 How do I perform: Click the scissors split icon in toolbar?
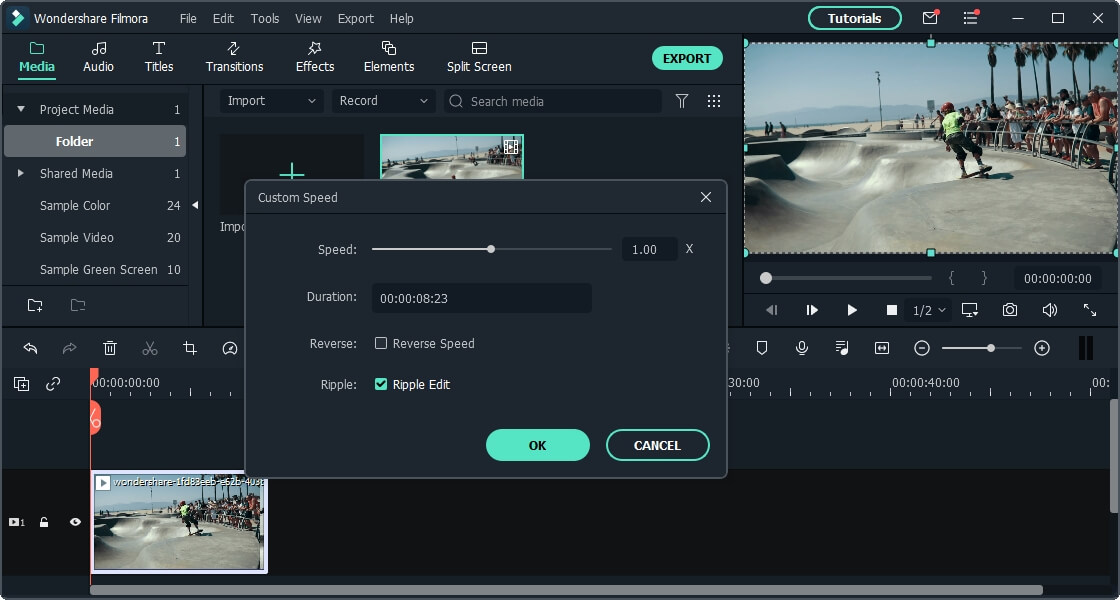[150, 348]
